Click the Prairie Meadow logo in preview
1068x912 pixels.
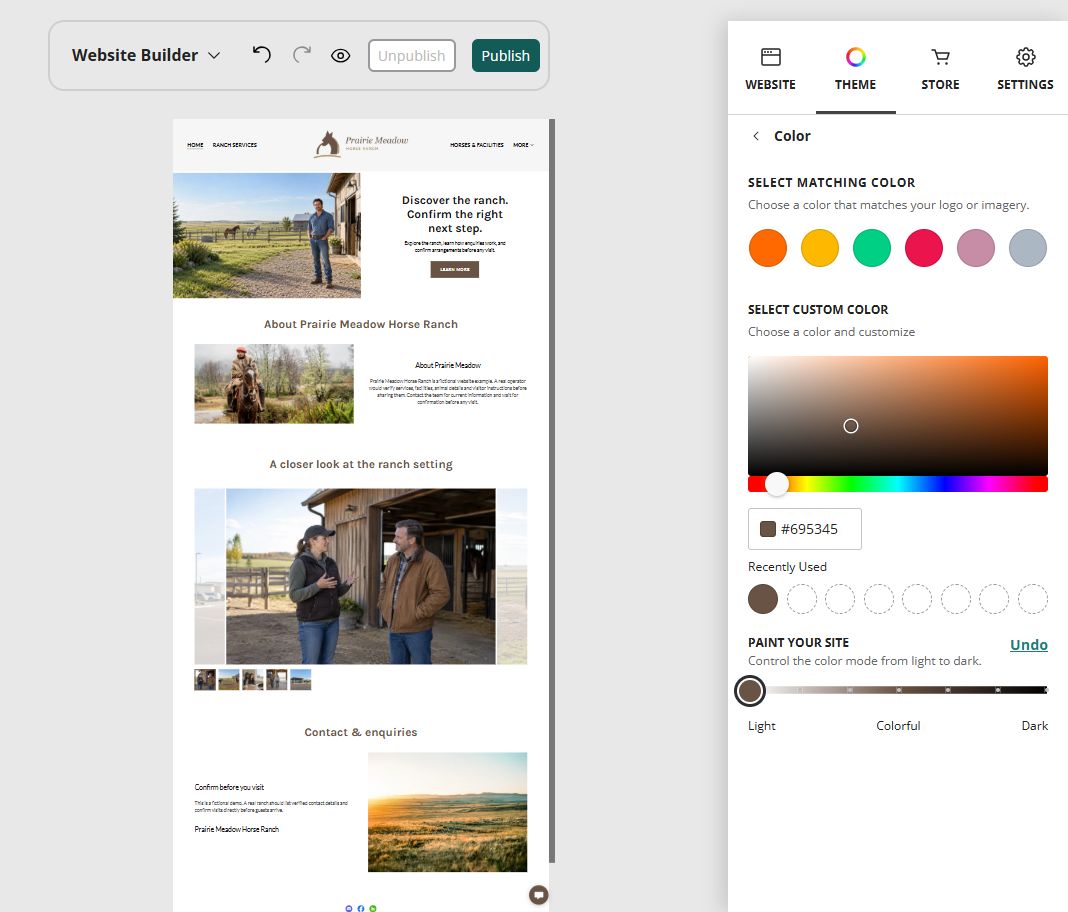point(361,144)
